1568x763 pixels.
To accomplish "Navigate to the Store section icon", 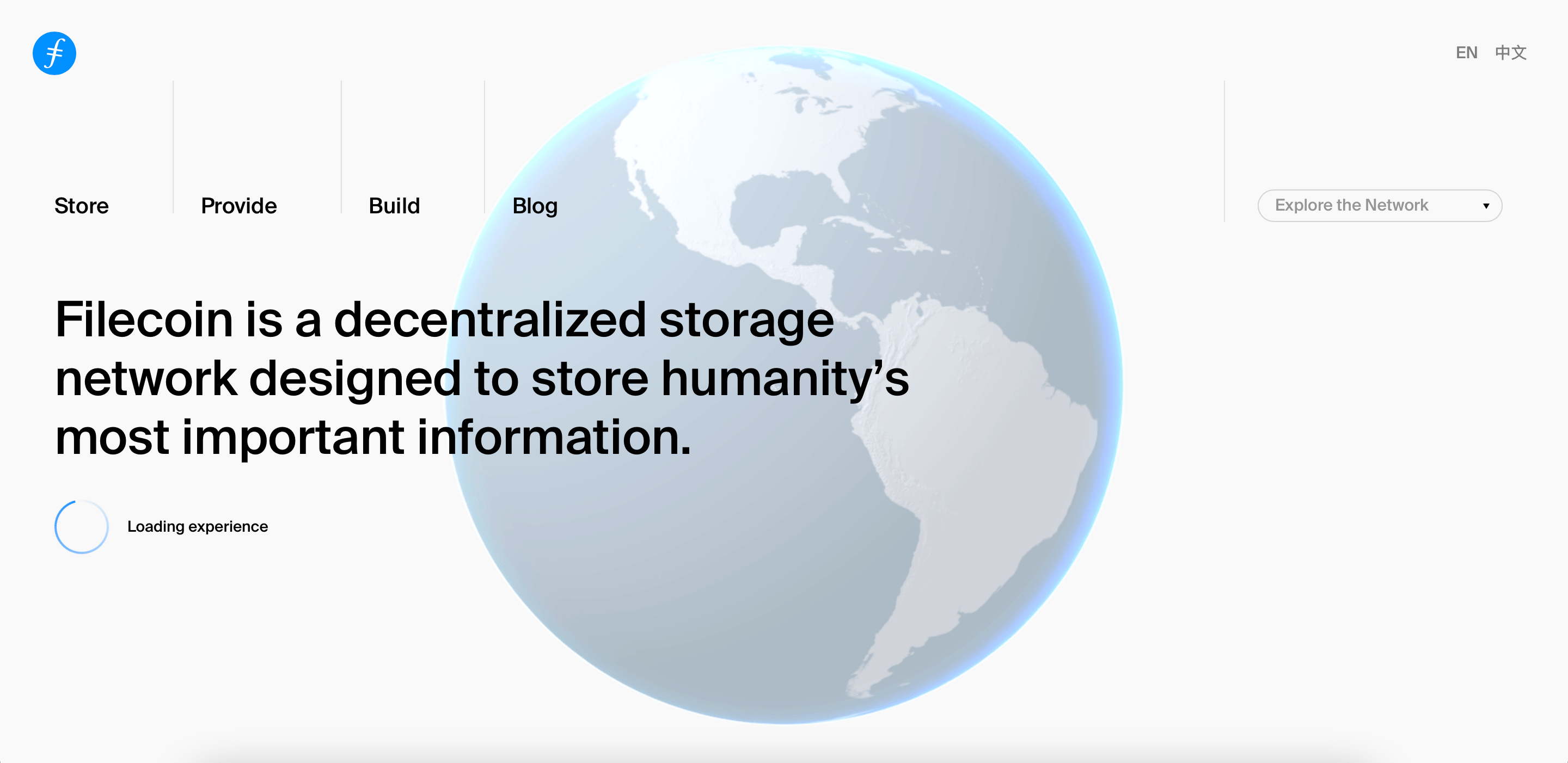I will [x=82, y=205].
